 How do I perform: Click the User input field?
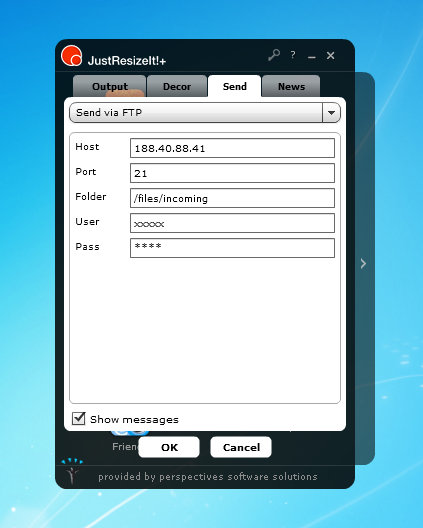coord(232,223)
